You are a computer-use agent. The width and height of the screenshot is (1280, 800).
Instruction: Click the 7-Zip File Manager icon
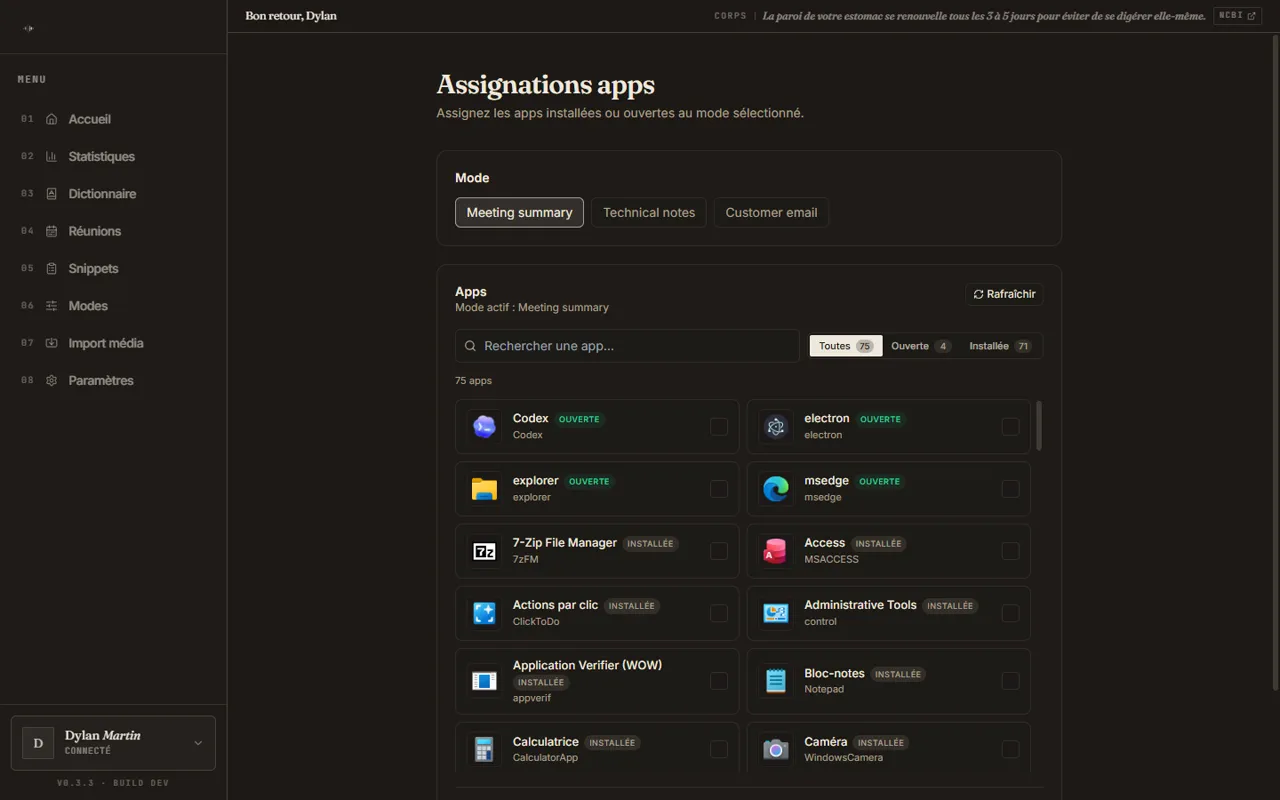pyautogui.click(x=484, y=551)
